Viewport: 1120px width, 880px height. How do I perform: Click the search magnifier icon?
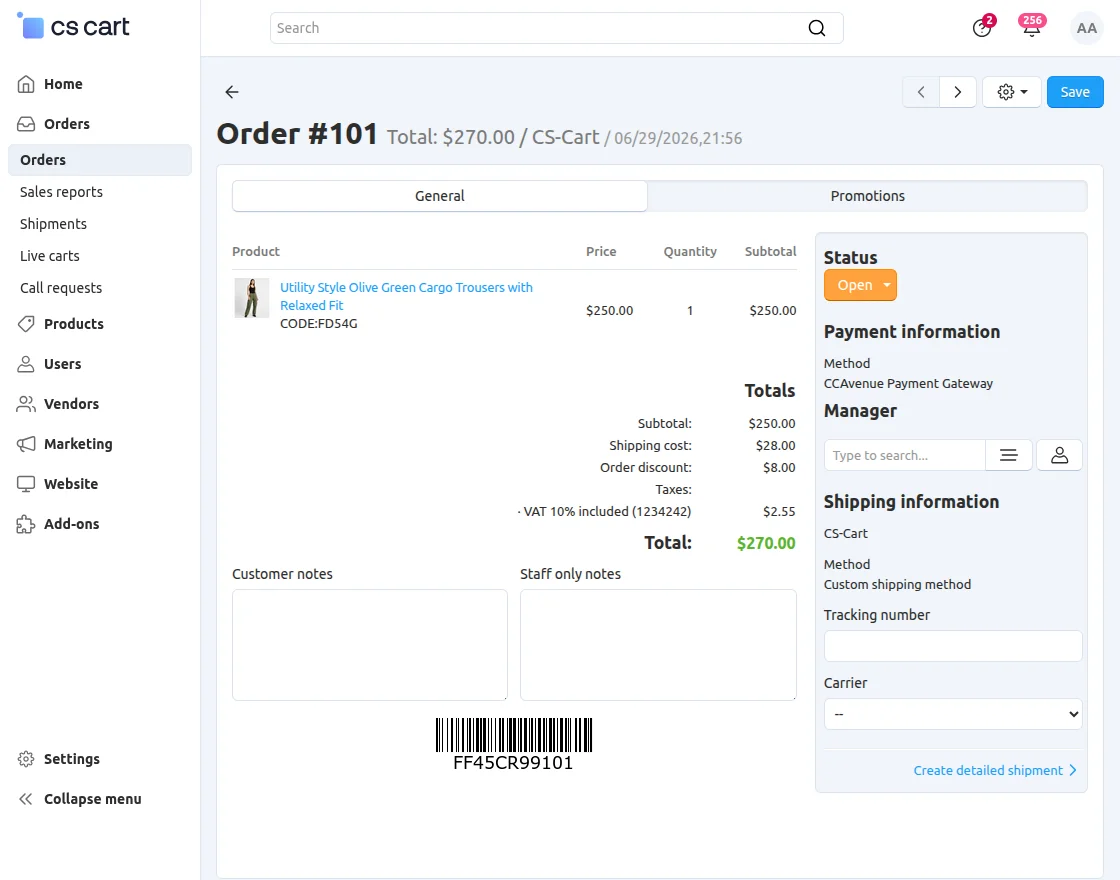click(x=816, y=28)
